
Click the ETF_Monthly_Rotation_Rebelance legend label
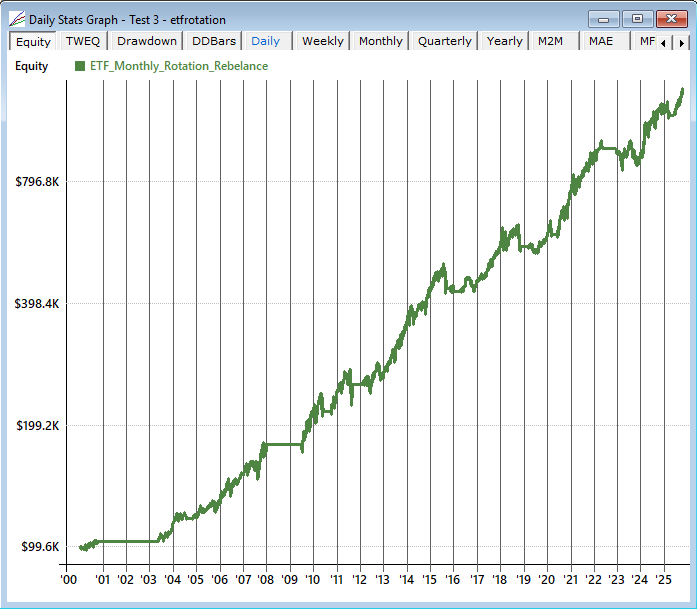coord(179,66)
